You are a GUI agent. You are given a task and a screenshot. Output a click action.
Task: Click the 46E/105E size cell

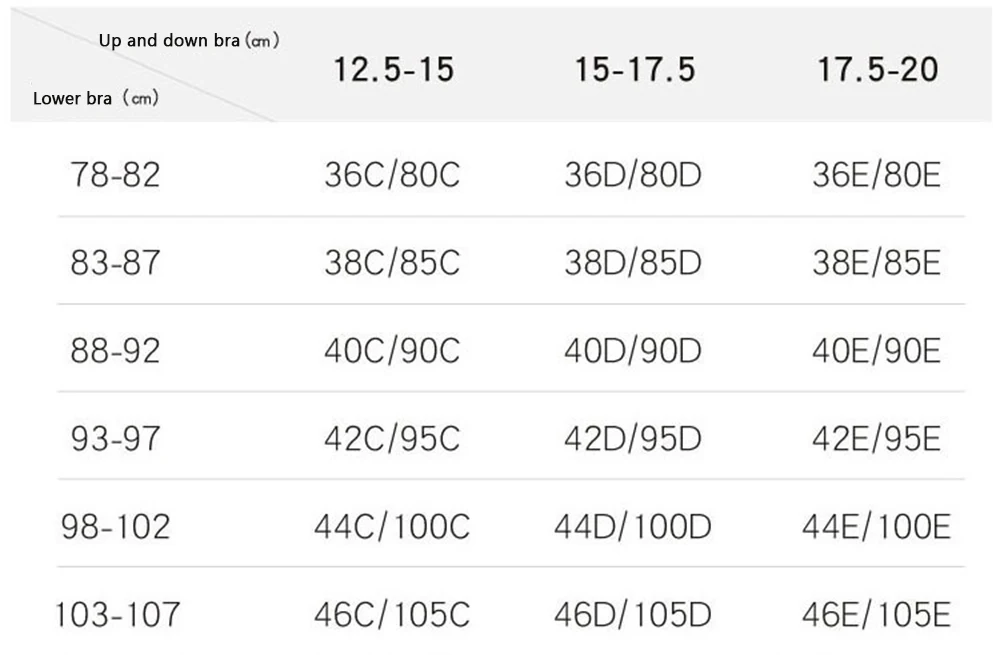click(876, 614)
